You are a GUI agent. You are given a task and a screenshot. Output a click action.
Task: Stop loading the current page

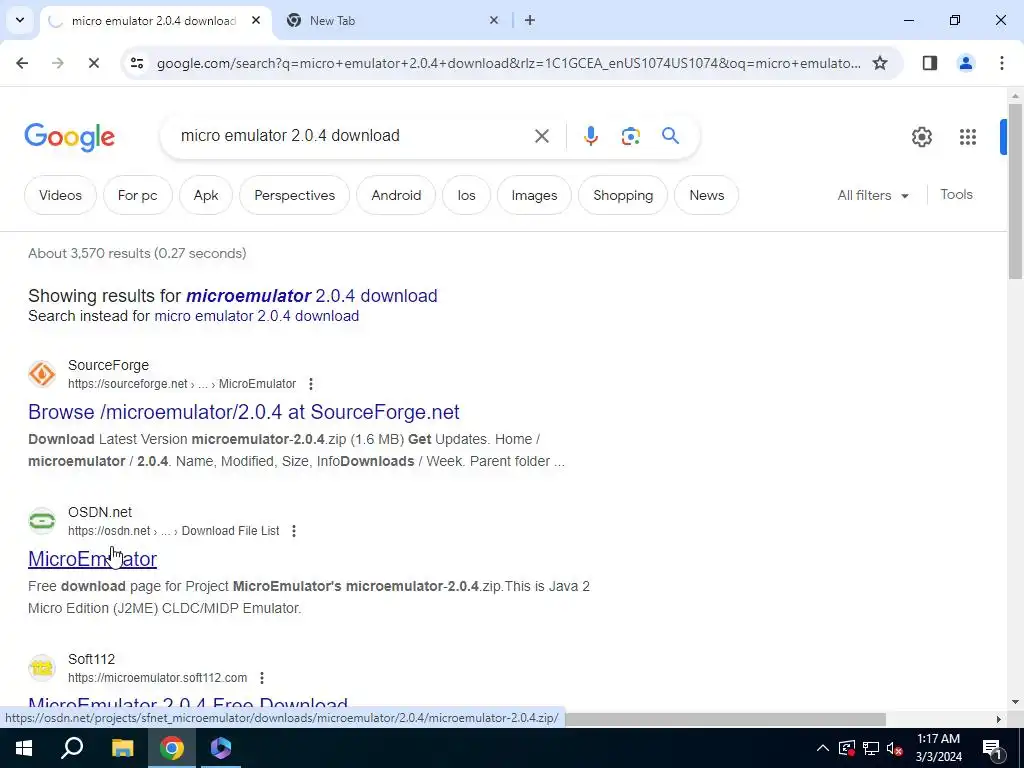[x=93, y=63]
